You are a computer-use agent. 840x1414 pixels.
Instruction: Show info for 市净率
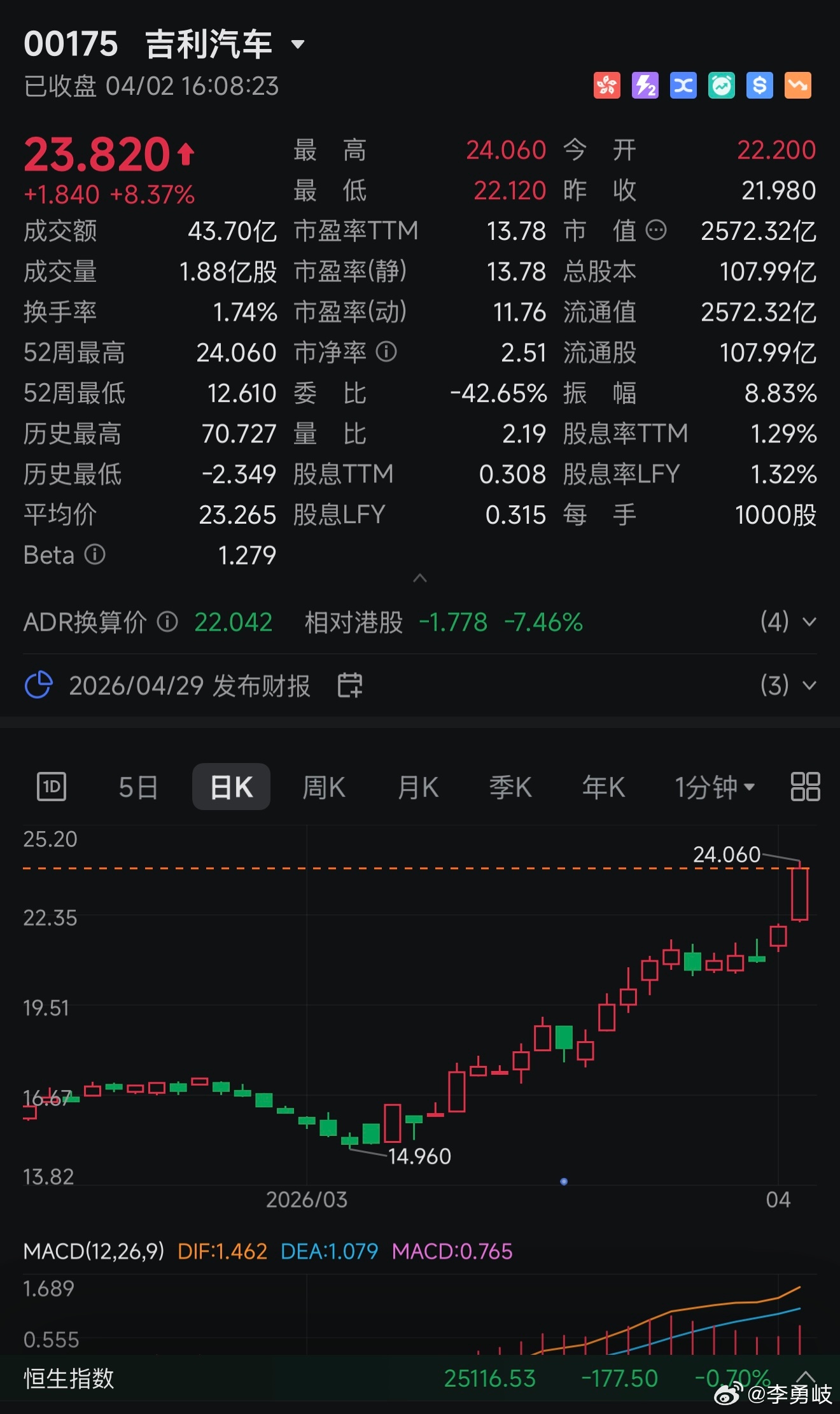coord(386,352)
